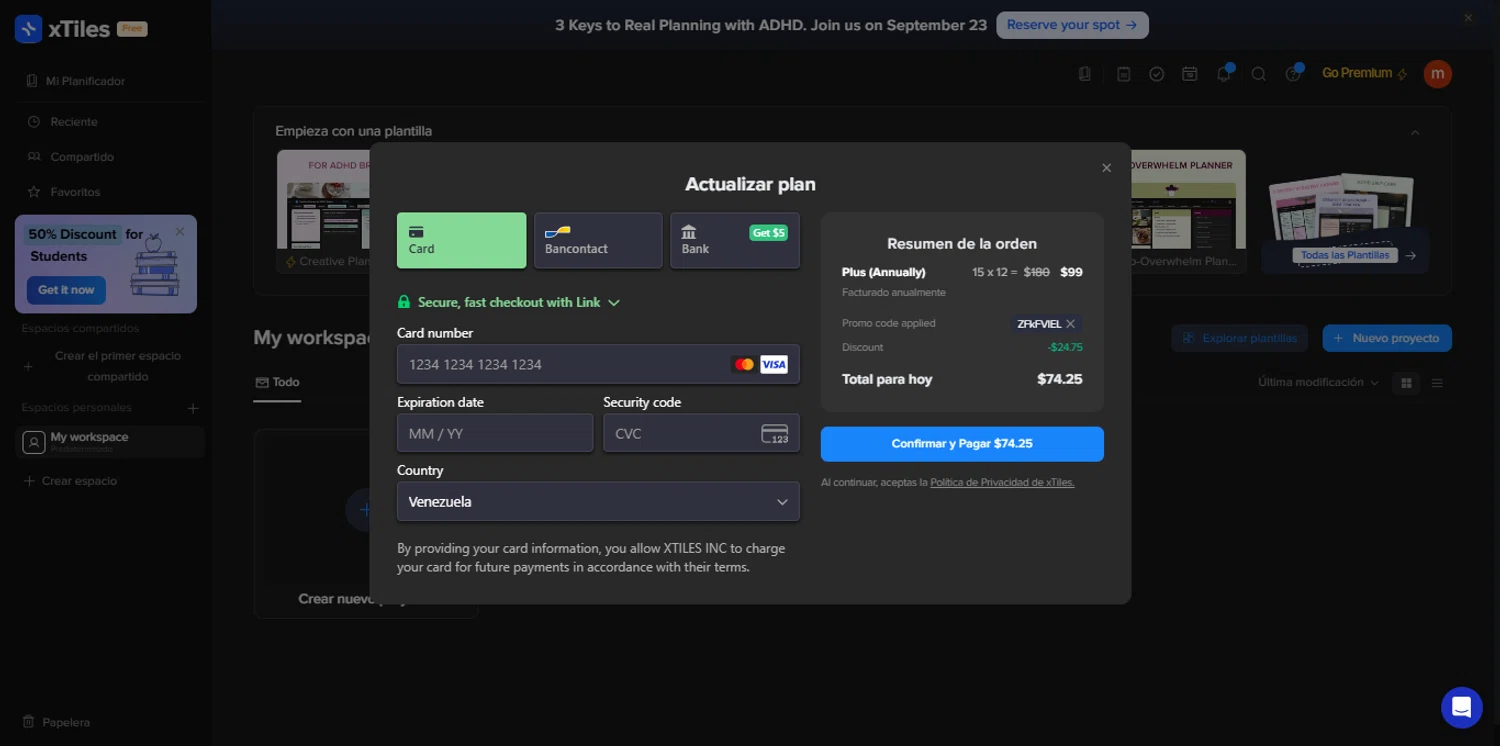Screen dimensions: 1500x746
Task: Select the Bank payment method
Action: point(735,240)
